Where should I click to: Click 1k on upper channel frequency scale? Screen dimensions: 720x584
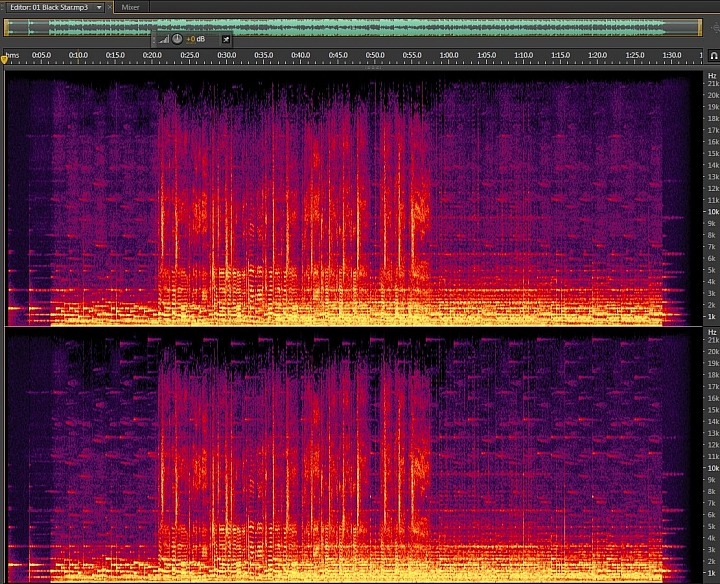point(712,316)
